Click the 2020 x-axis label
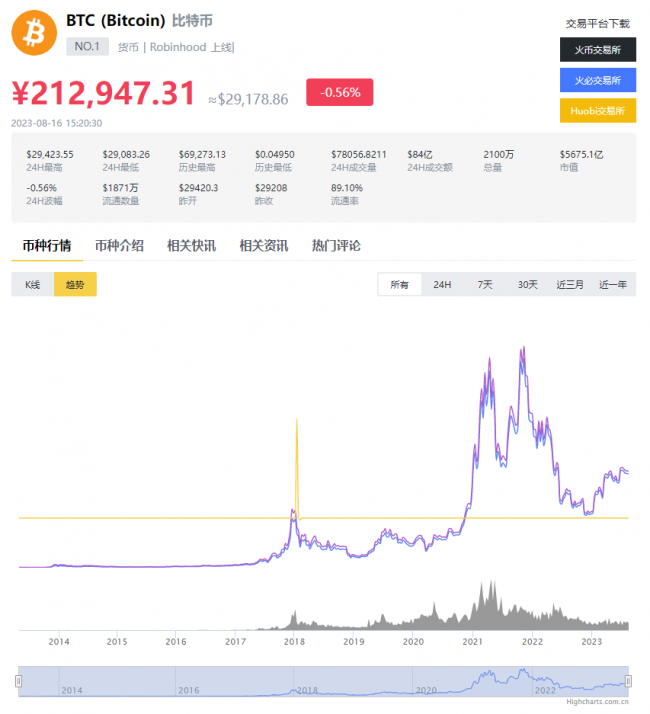Screen dimensions: 650x714 tap(413, 642)
